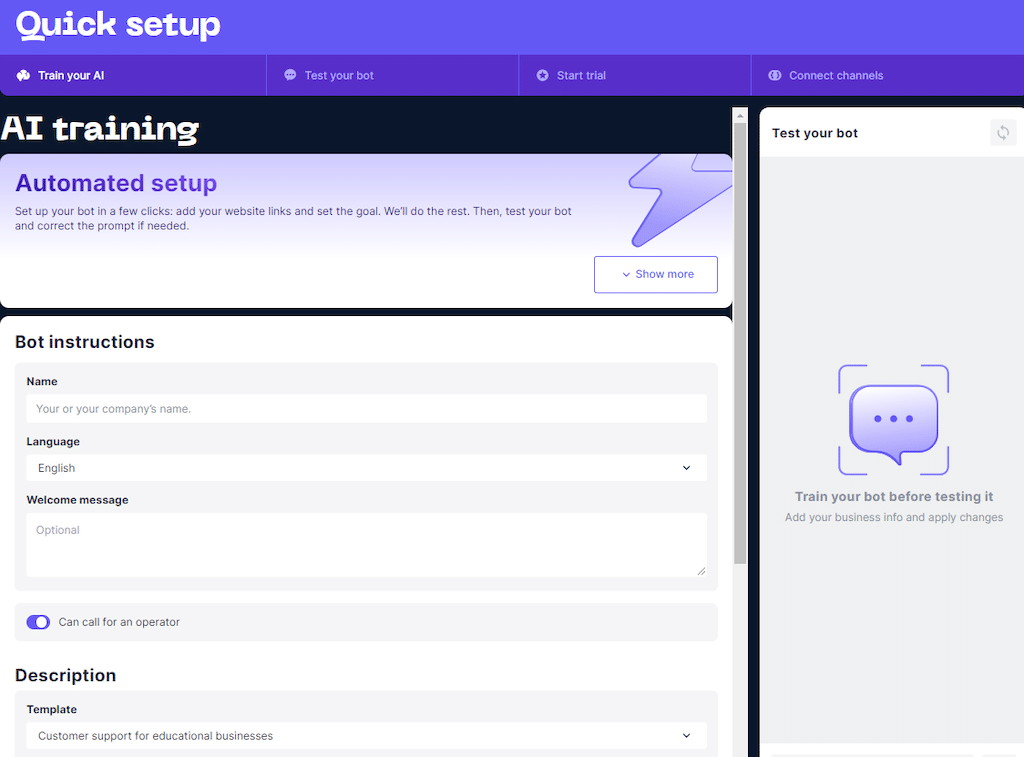Screen dimensions: 1024x757
Task: Click the chat bubble illustration in the test panel
Action: pyautogui.click(x=893, y=420)
